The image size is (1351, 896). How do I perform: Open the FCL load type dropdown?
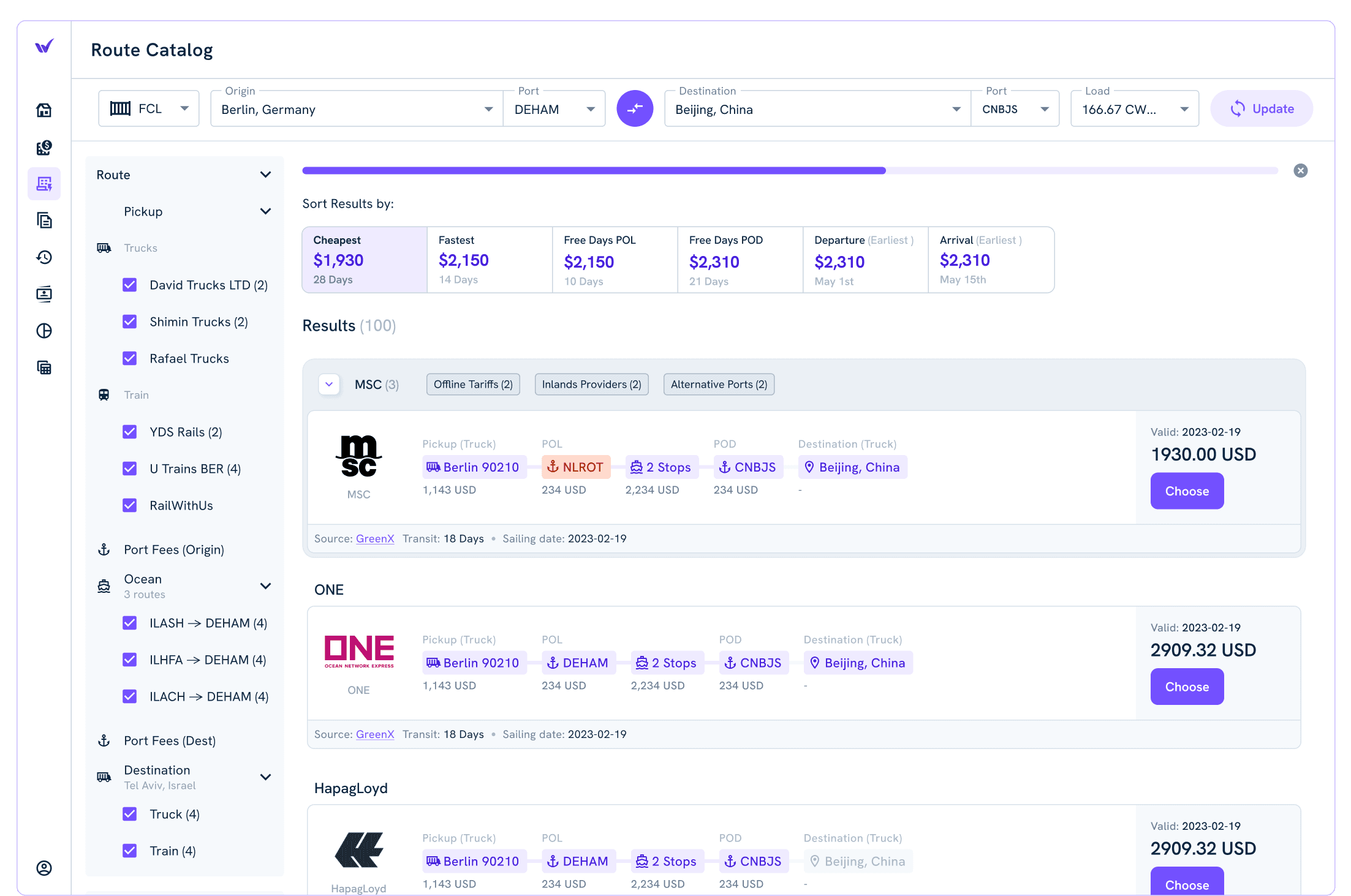pos(149,109)
